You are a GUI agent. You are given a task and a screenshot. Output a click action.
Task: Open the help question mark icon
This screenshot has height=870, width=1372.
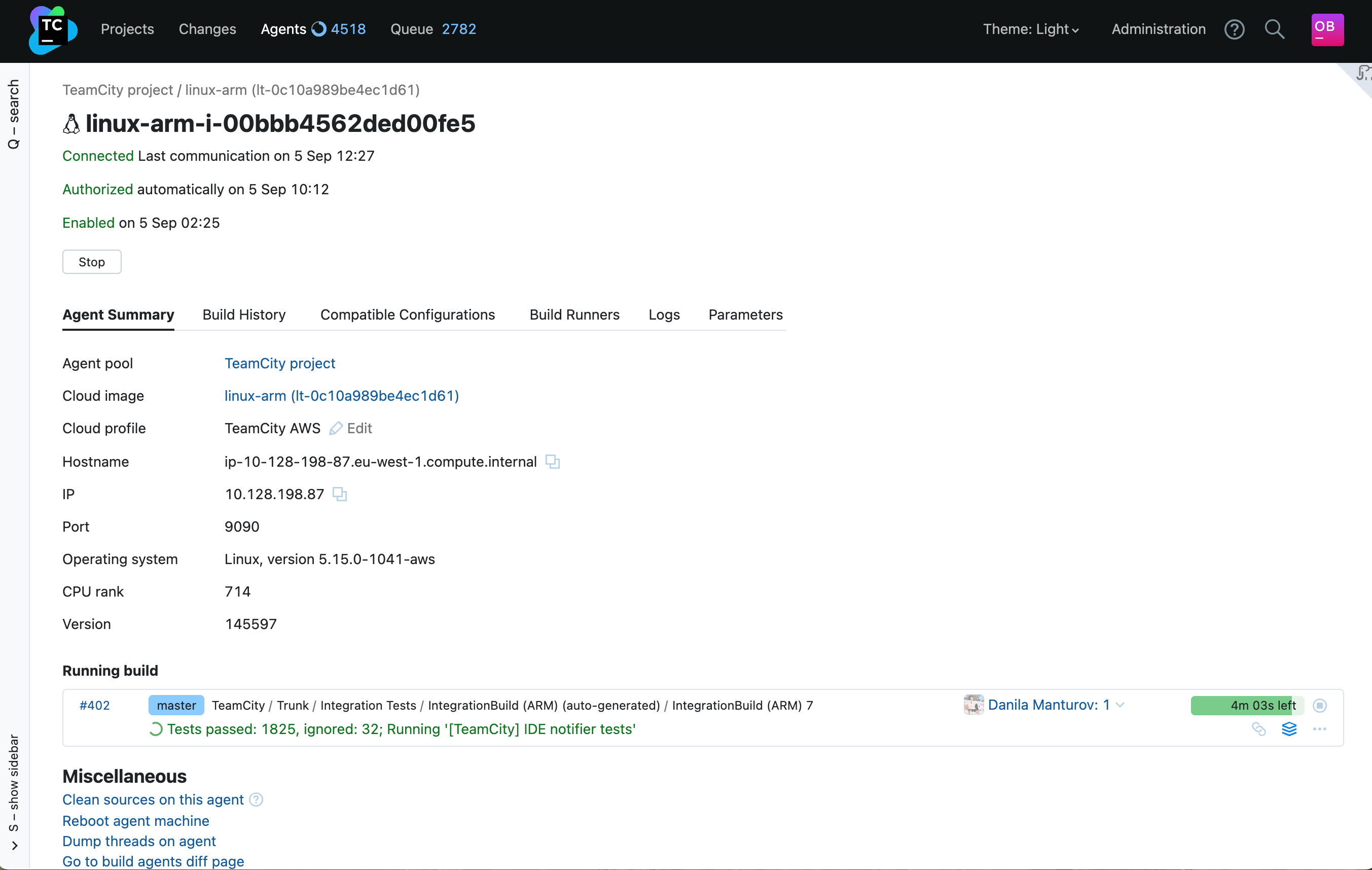pyautogui.click(x=1234, y=29)
